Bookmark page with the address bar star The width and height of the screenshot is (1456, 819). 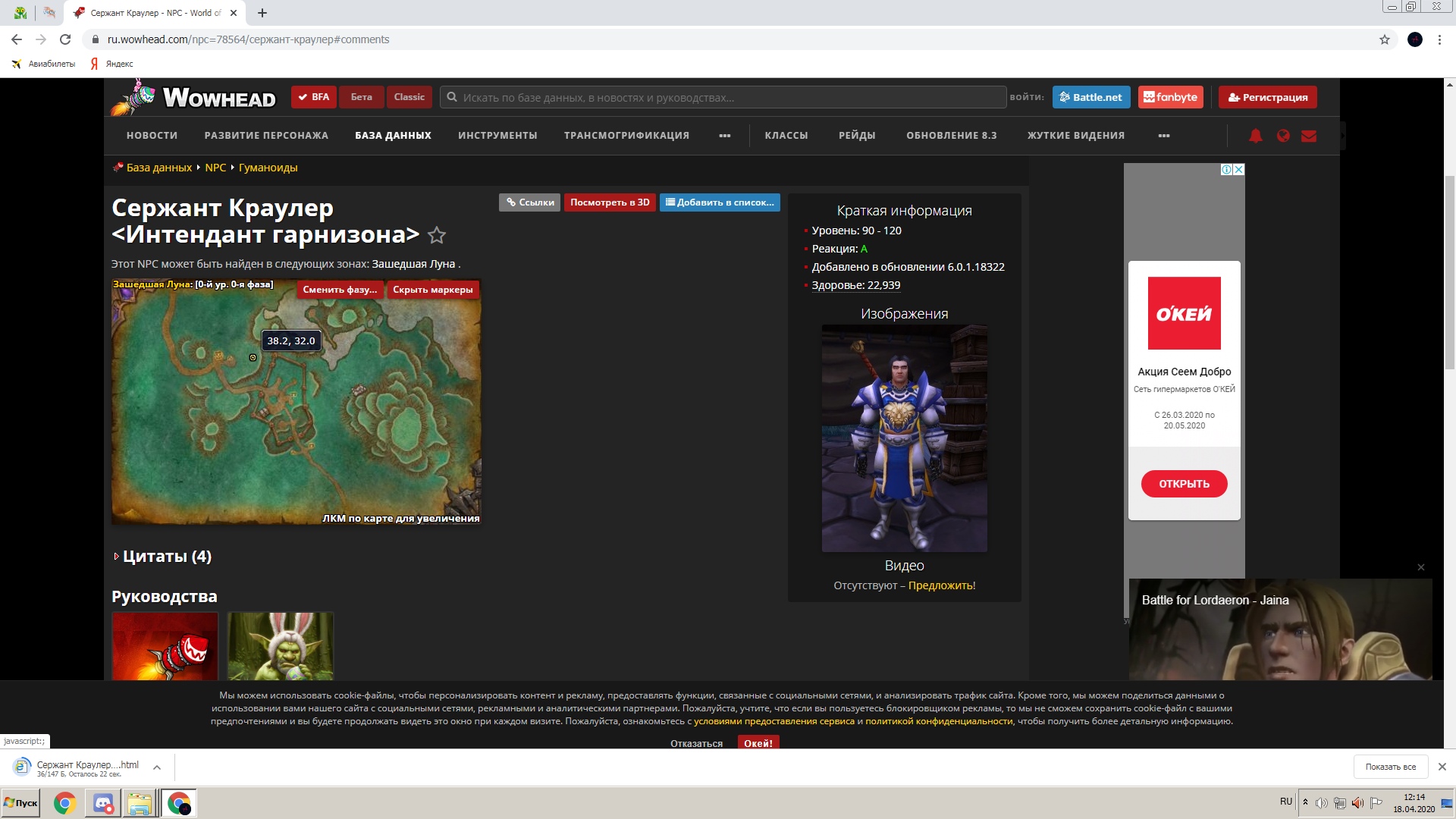point(1384,39)
